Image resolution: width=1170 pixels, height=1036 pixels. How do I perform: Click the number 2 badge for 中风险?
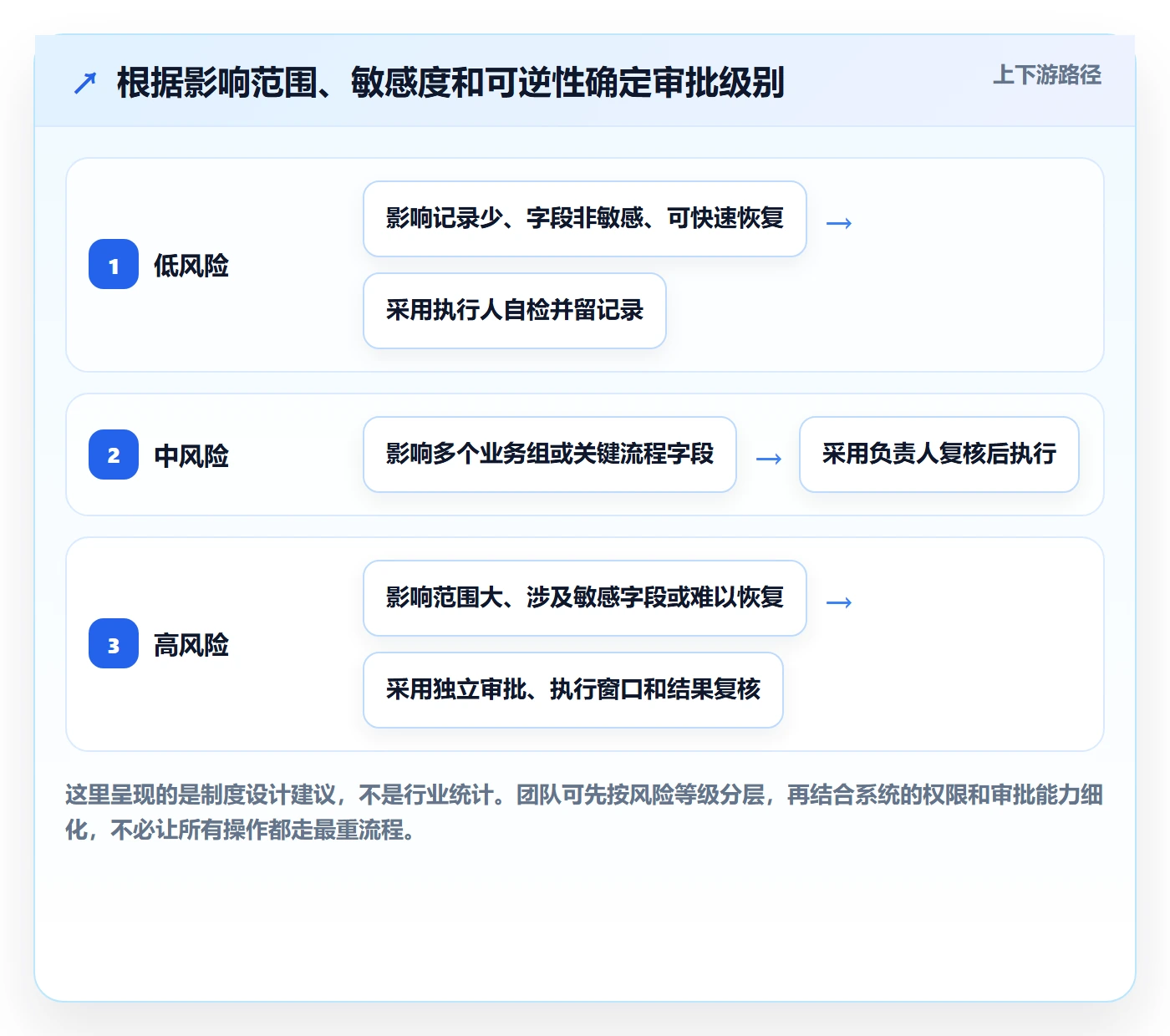pyautogui.click(x=114, y=455)
